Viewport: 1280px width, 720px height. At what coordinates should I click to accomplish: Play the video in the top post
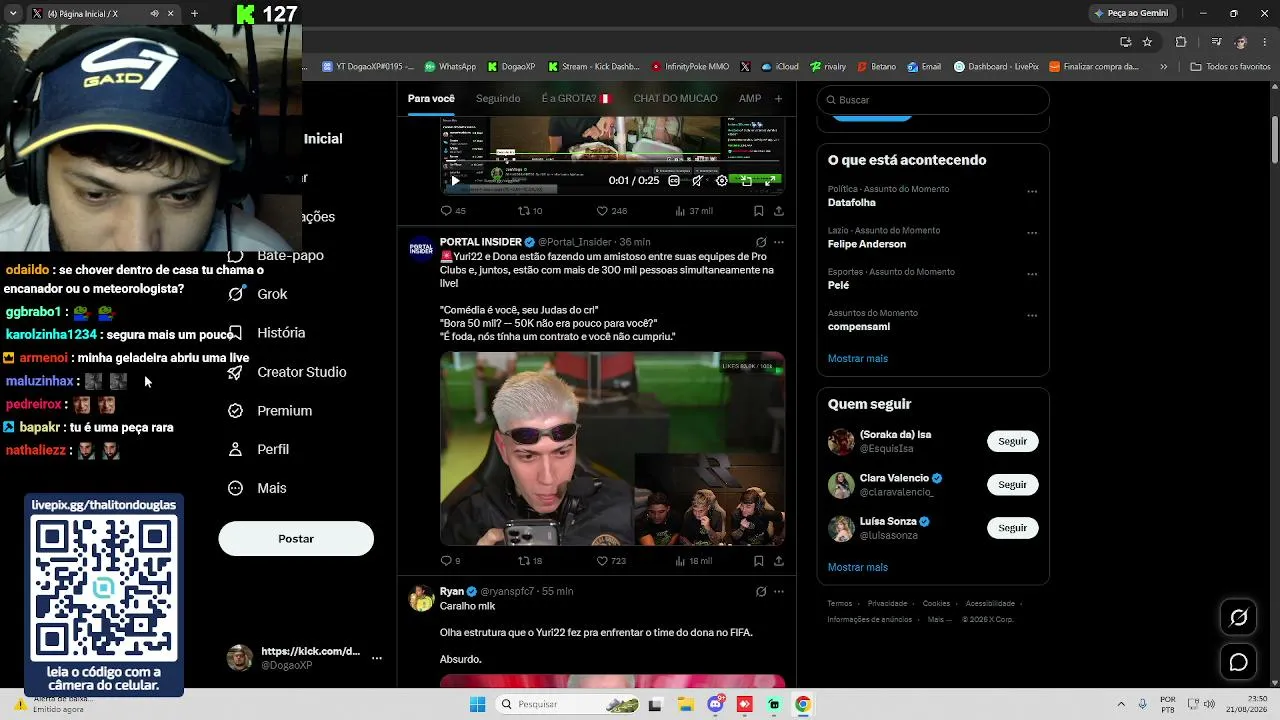(x=455, y=181)
